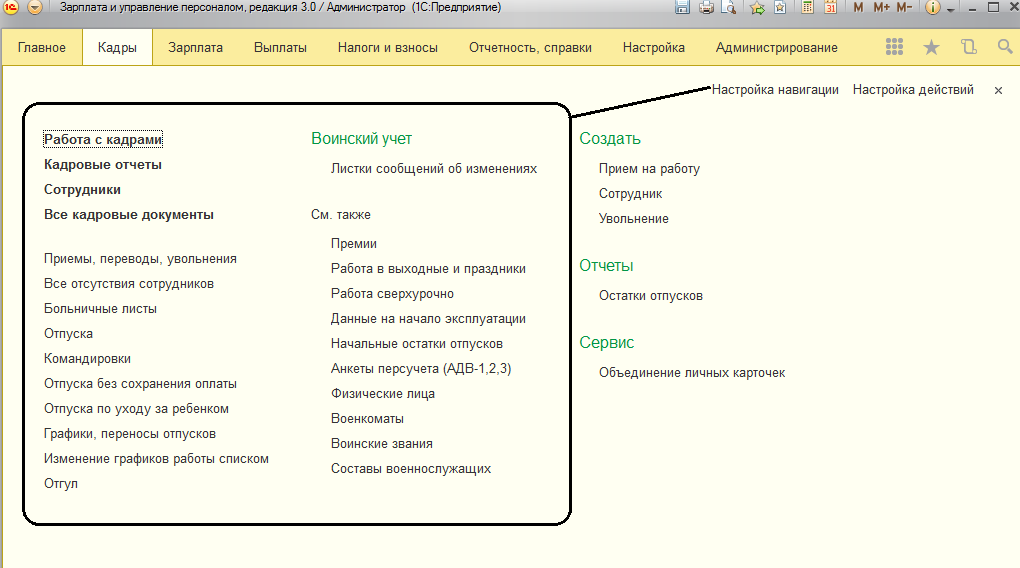Go to the Администрирование section

[776, 47]
